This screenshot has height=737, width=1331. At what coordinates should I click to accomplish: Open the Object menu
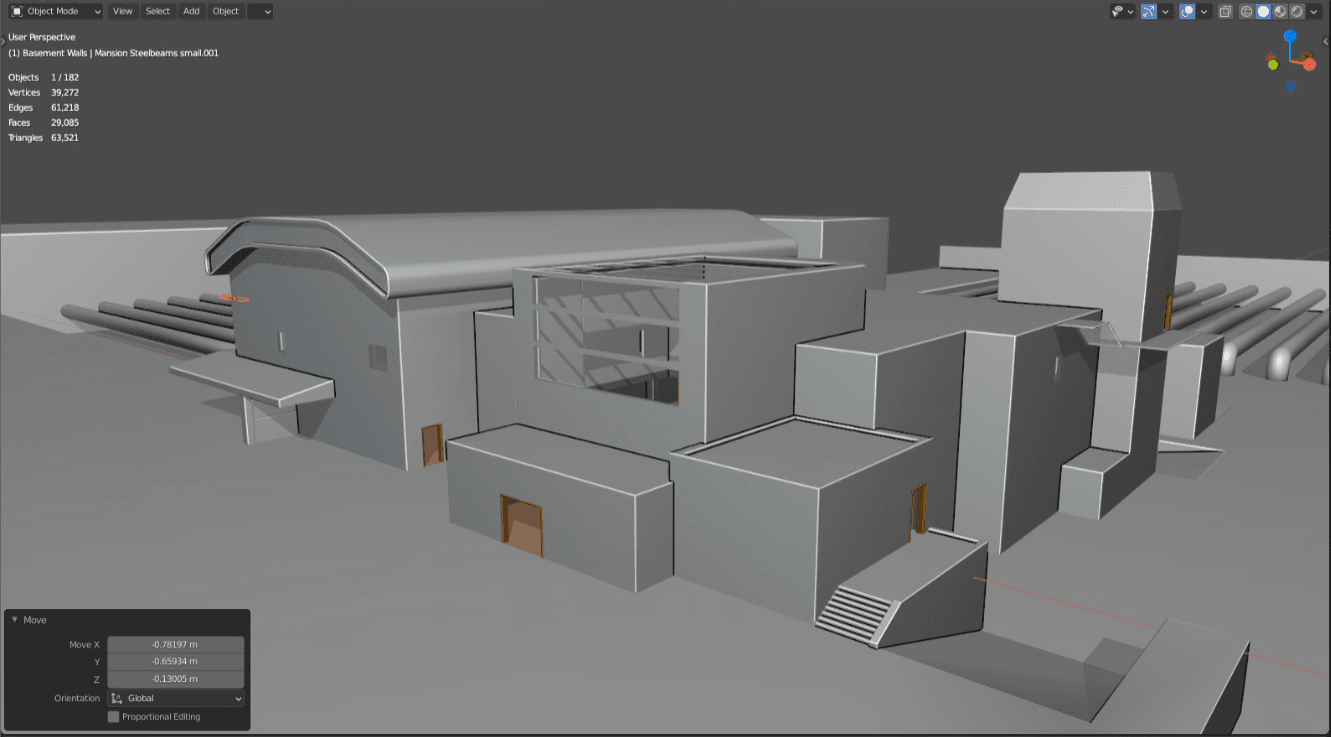[225, 11]
